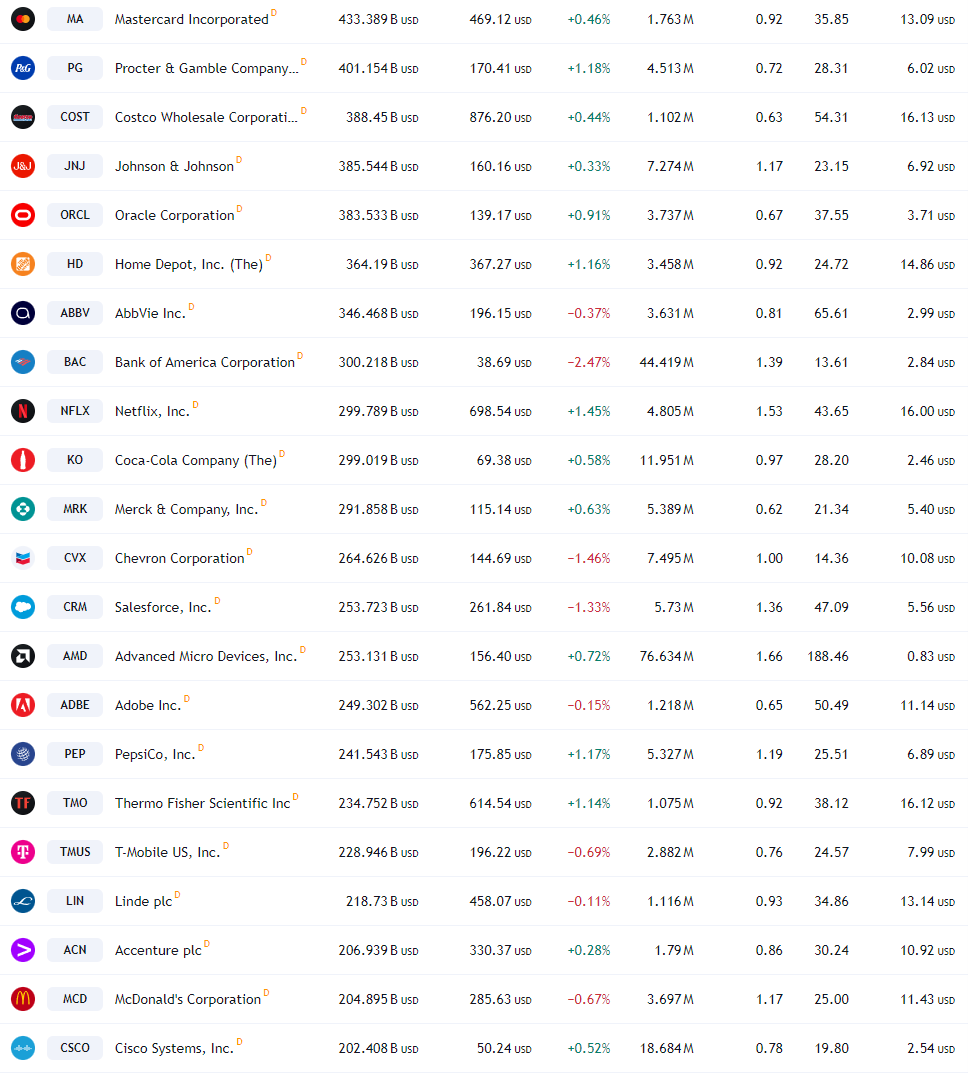Click the Chevron logo icon

[23, 558]
